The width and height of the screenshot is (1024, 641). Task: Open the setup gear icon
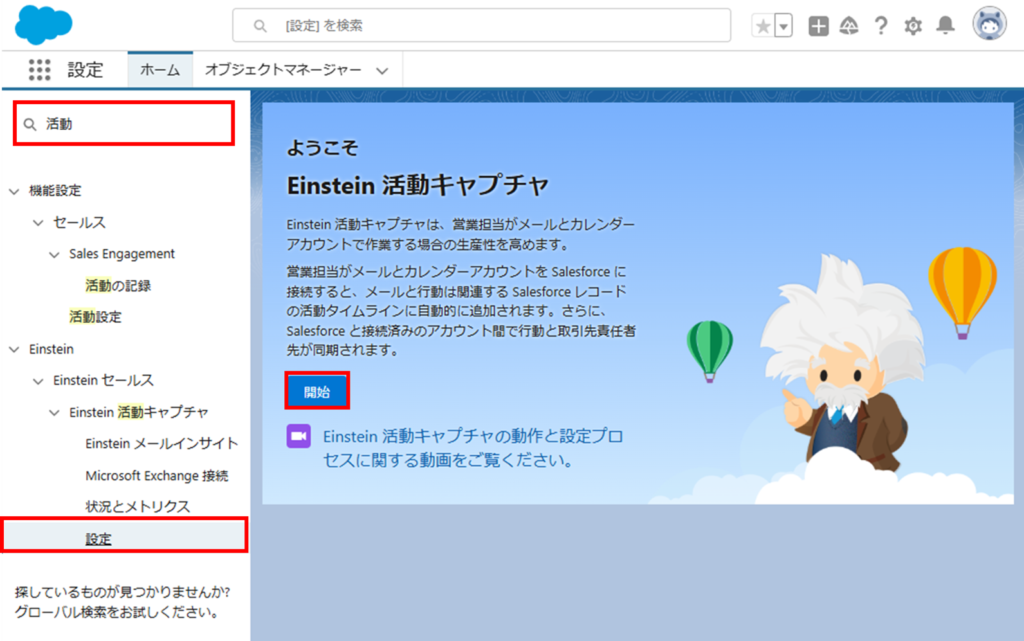click(913, 26)
